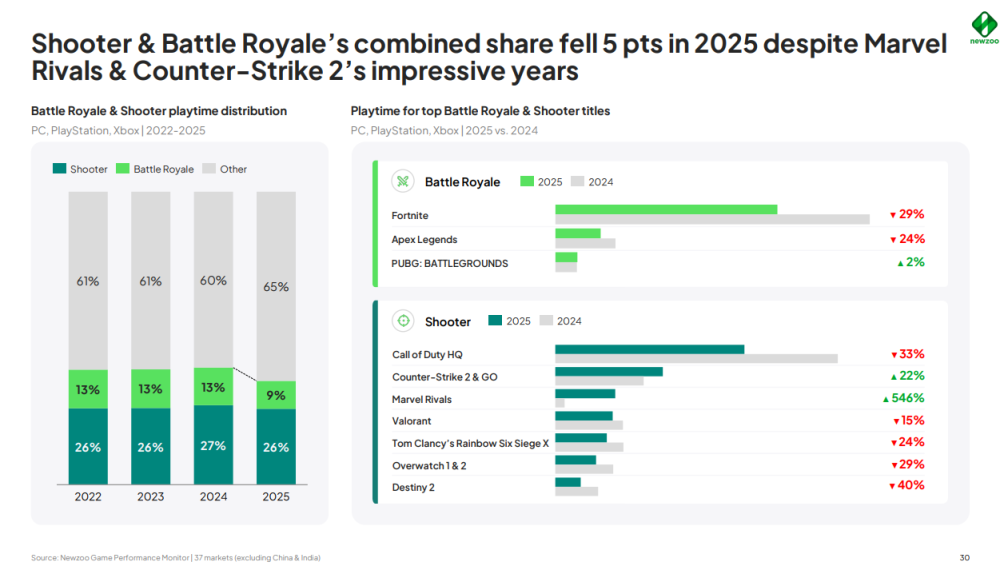Click the green up arrow beside Marvel Rivals 546%
The height and width of the screenshot is (574, 1000).
pos(886,399)
